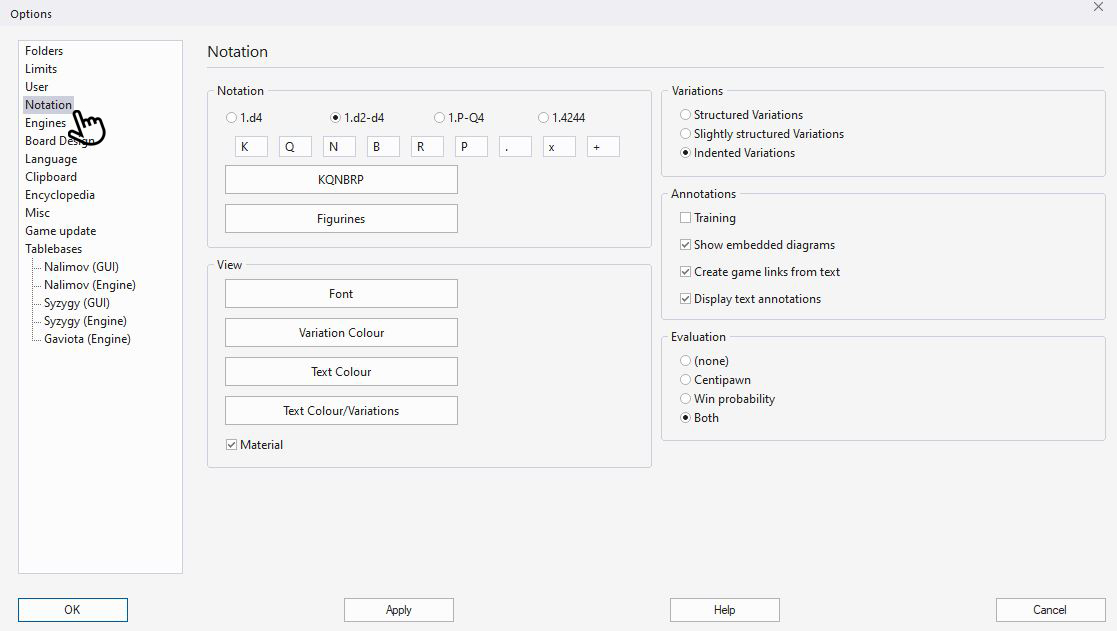This screenshot has width=1117, height=631.
Task: Select Nalimov (Engine) under Tablebases
Action: point(90,285)
